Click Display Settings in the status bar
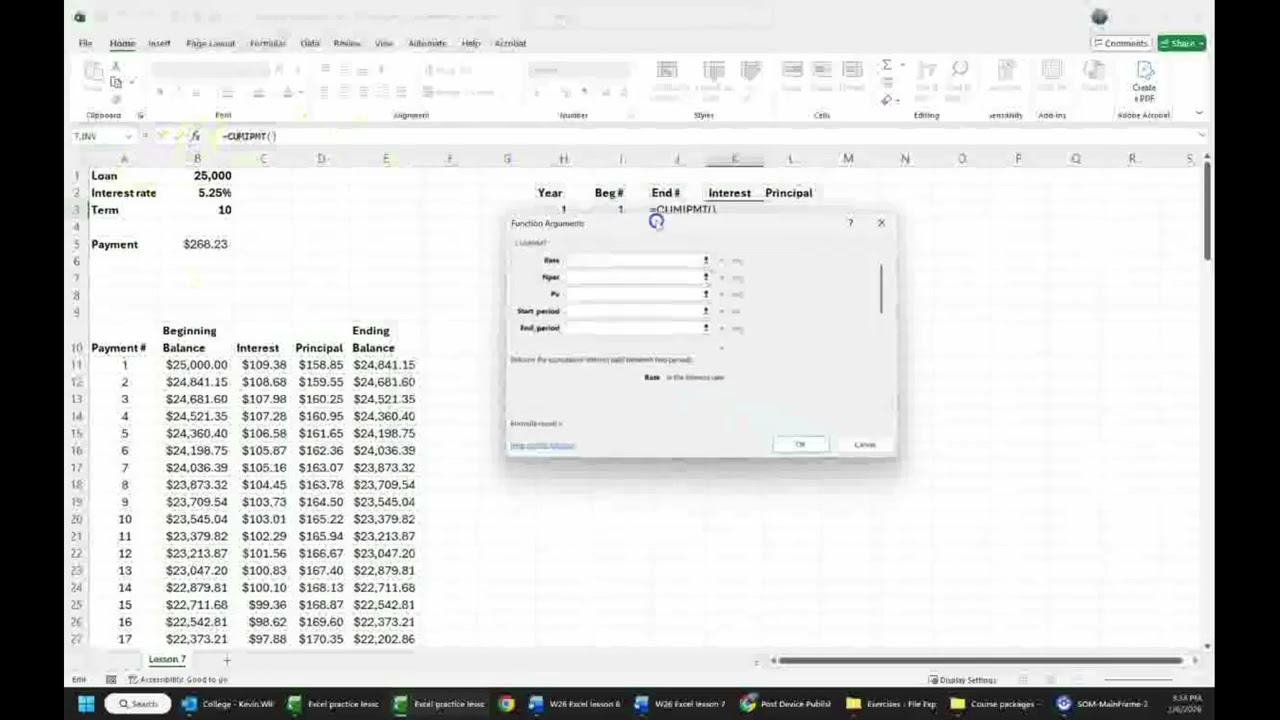Viewport: 1280px width, 720px height. (961, 680)
